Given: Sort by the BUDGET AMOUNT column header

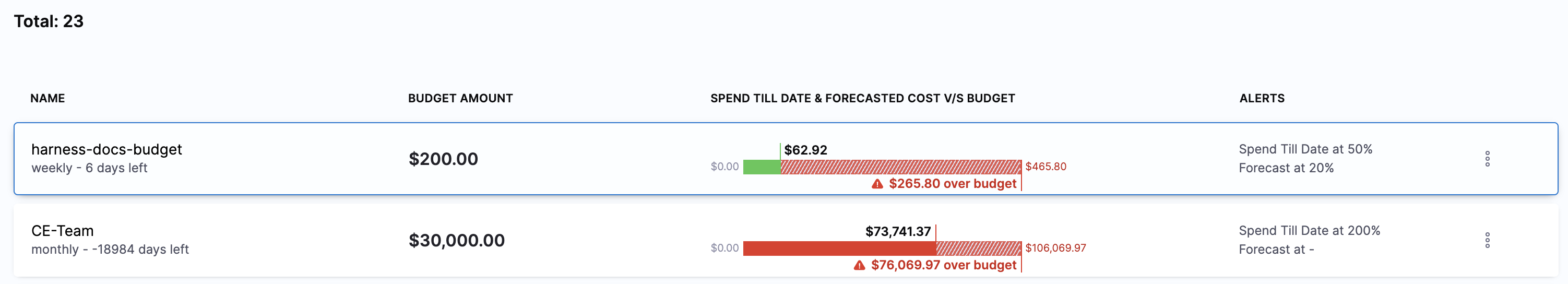Looking at the screenshot, I should coord(460,98).
